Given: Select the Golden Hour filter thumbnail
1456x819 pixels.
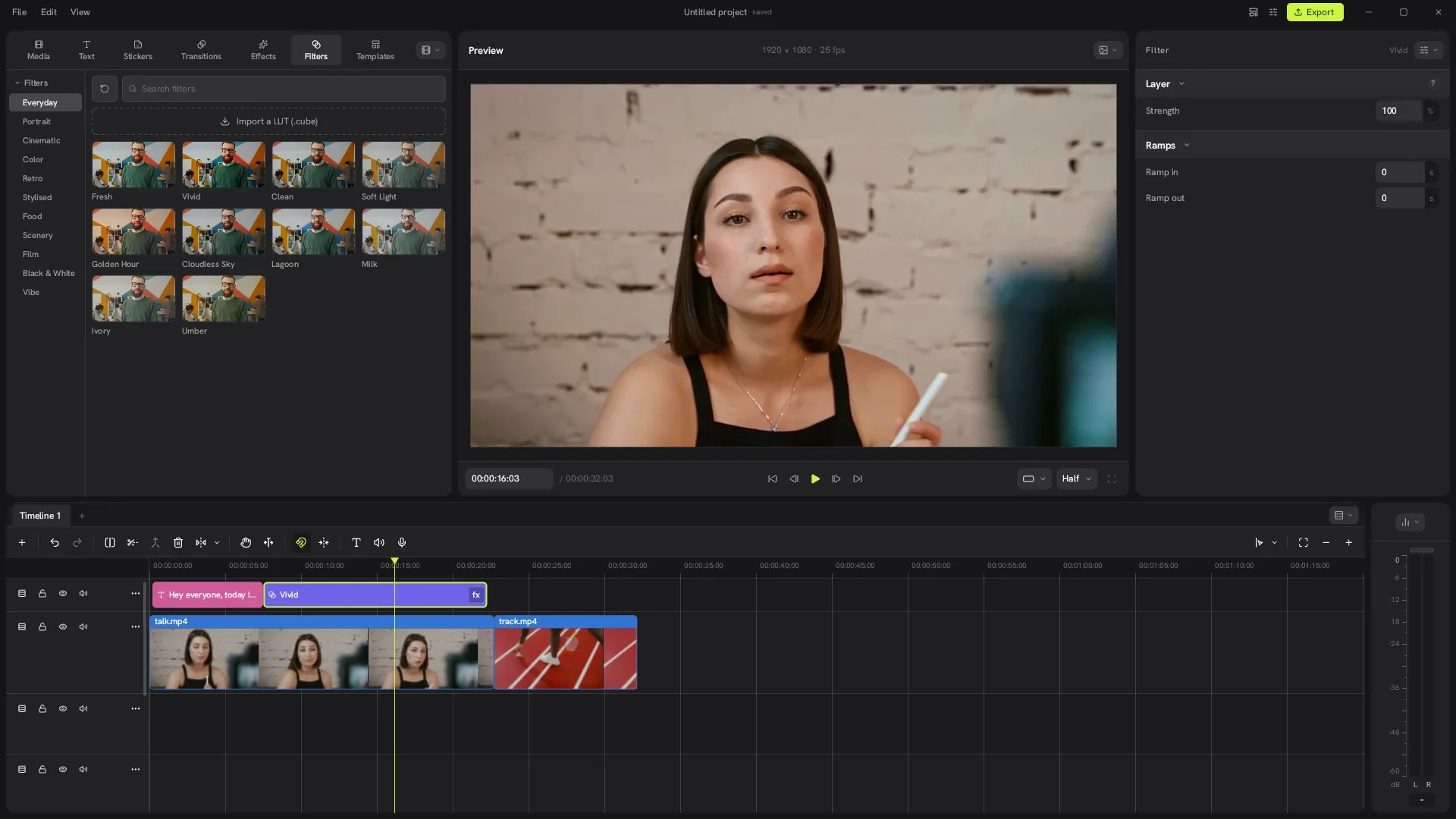Looking at the screenshot, I should click(133, 231).
